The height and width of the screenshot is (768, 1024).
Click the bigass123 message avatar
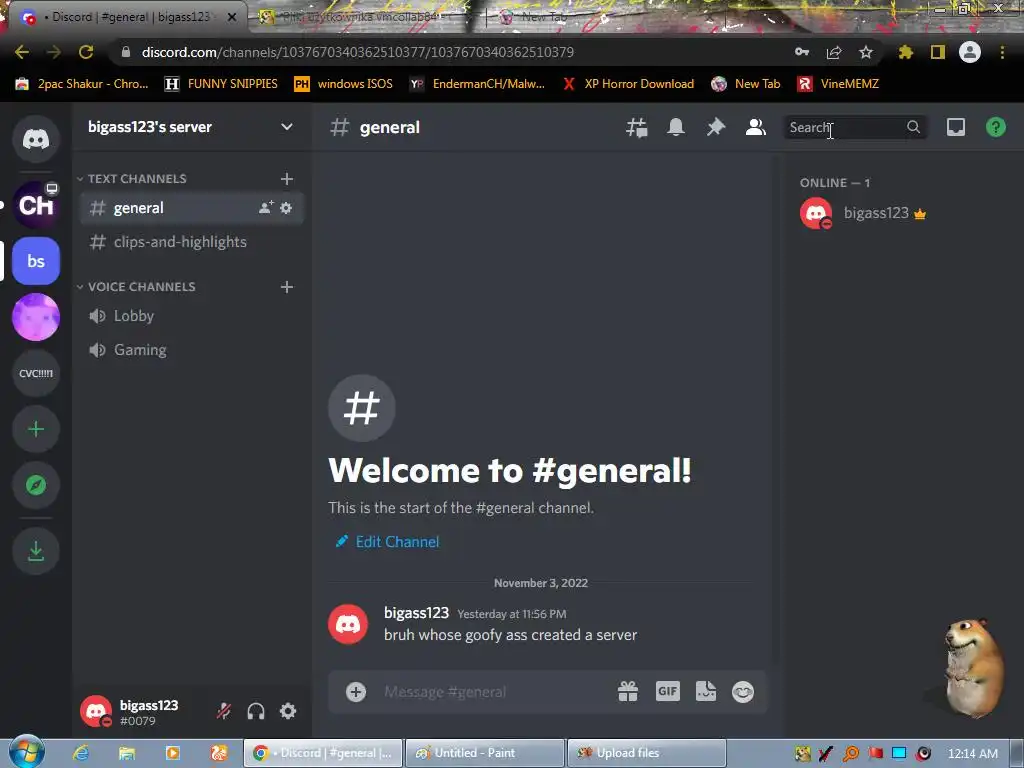(x=347, y=624)
